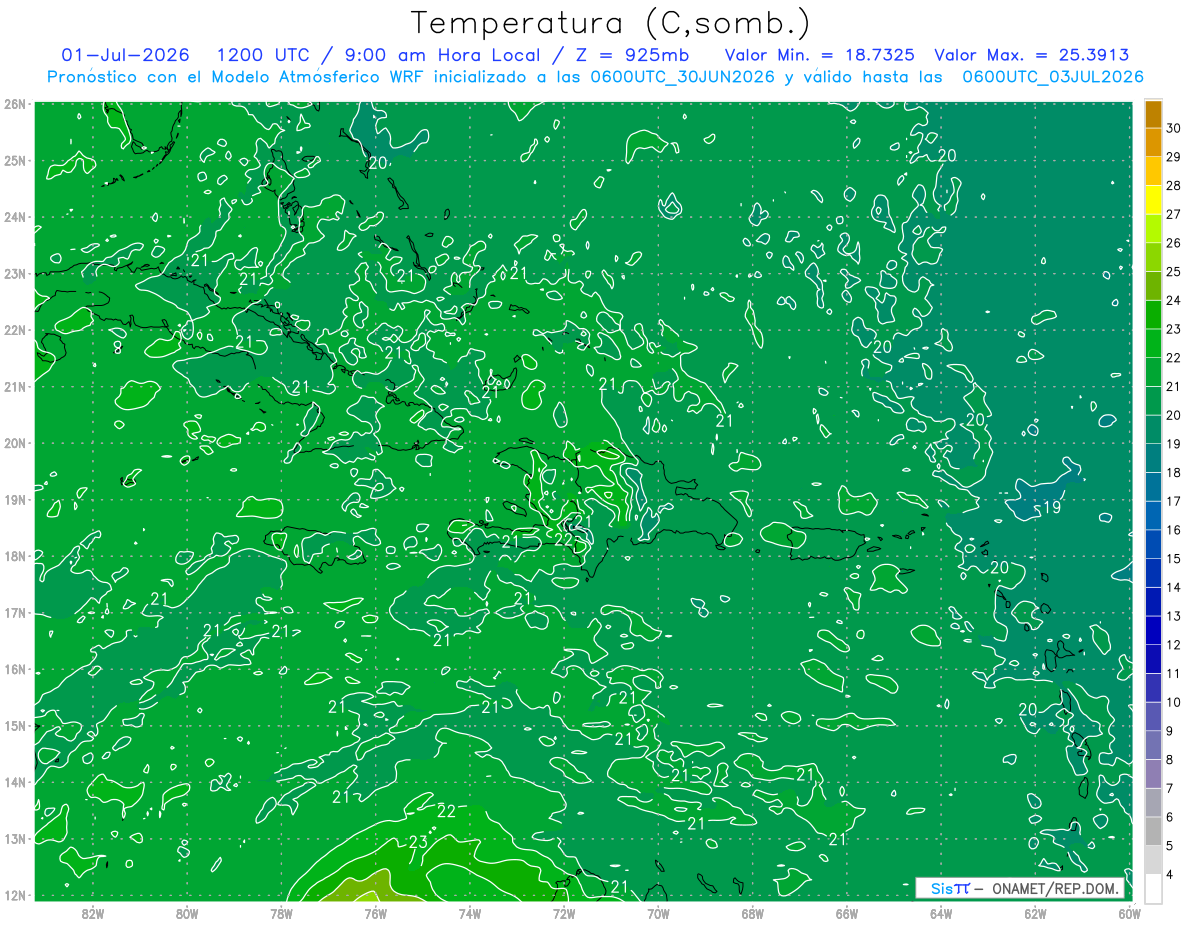Click the "72W" longitude axis label
Image resolution: width=1200 pixels, height=927 pixels.
564,913
